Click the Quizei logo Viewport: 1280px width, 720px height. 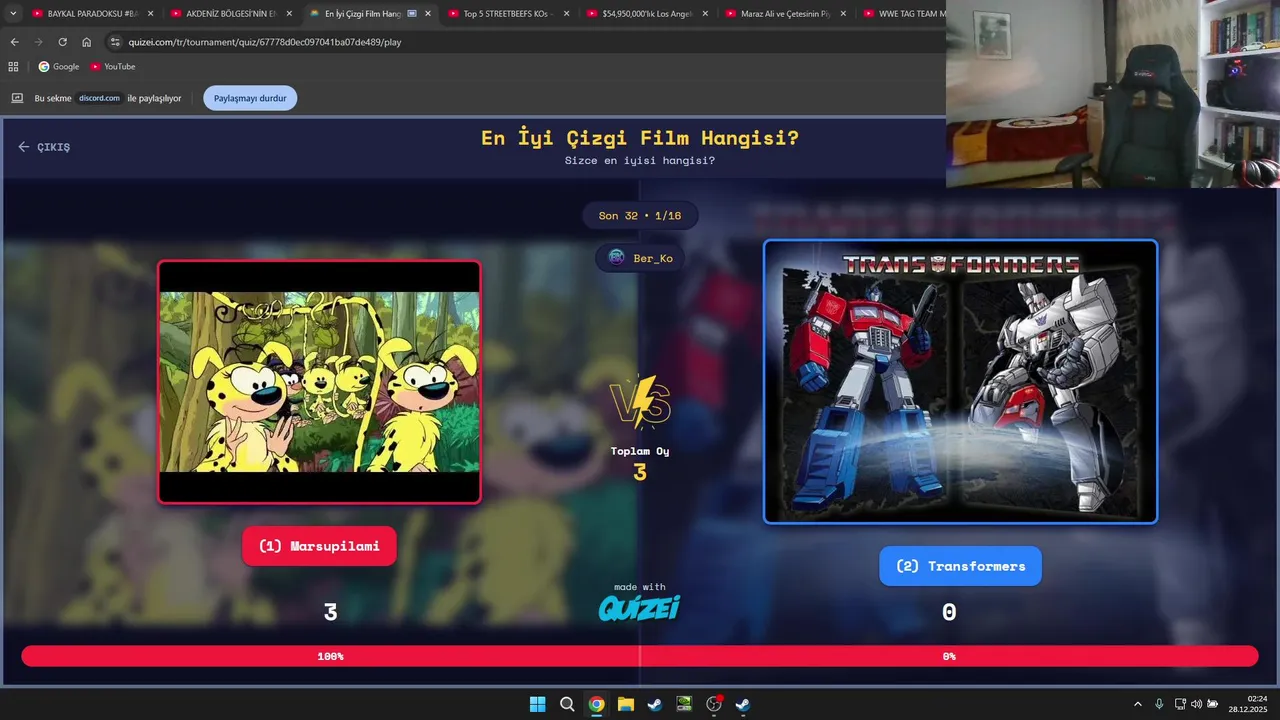coord(640,607)
